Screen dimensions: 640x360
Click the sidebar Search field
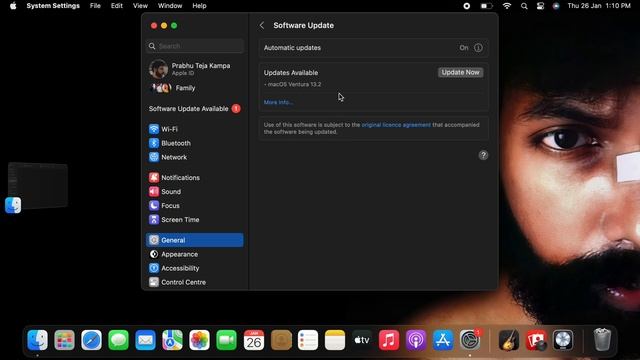click(195, 46)
